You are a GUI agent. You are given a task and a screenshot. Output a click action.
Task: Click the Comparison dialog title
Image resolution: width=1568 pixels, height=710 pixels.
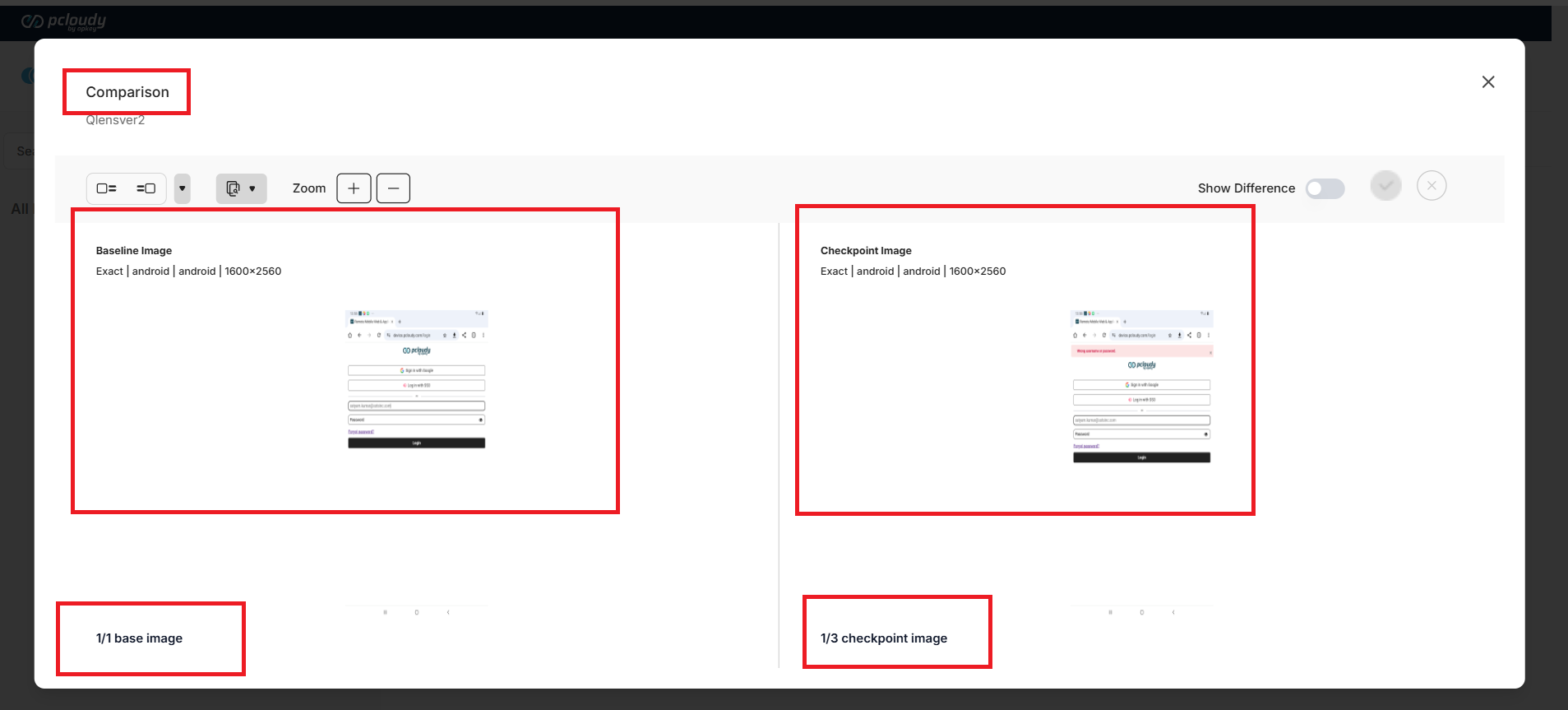[x=127, y=92]
